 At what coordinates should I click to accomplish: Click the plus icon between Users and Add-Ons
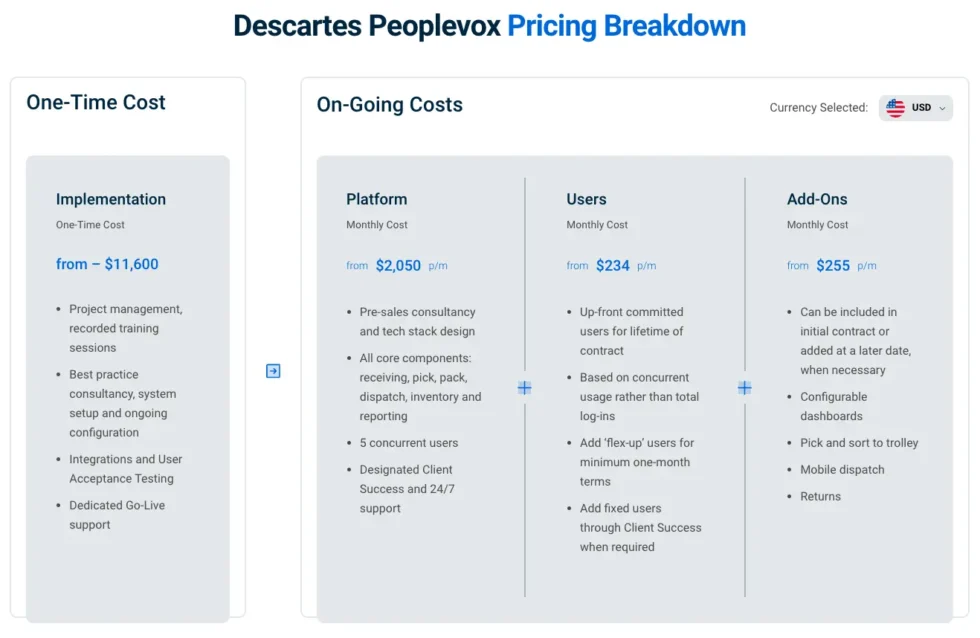tap(744, 387)
